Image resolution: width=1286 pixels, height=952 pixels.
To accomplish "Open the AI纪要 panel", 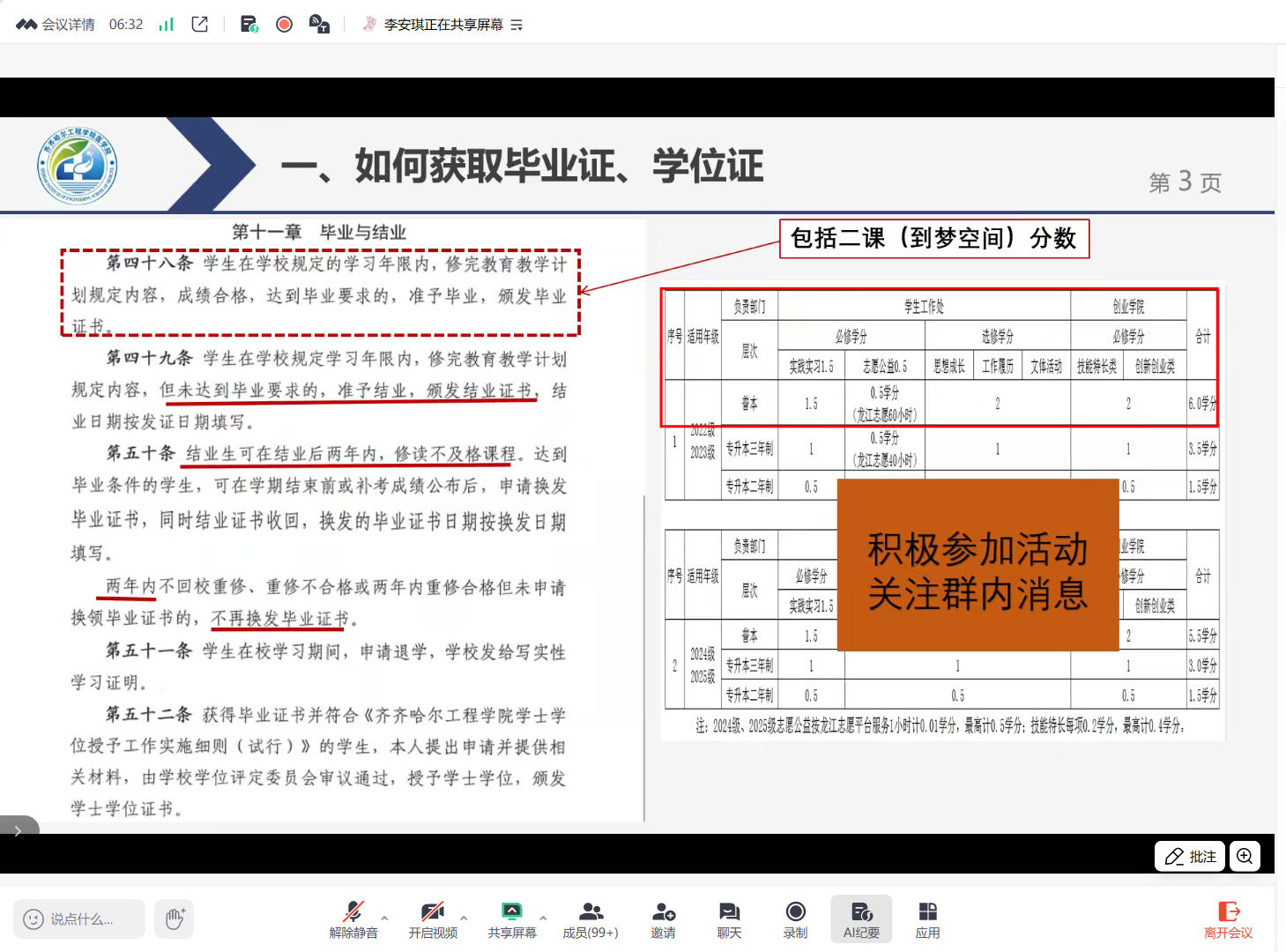I will click(x=861, y=919).
